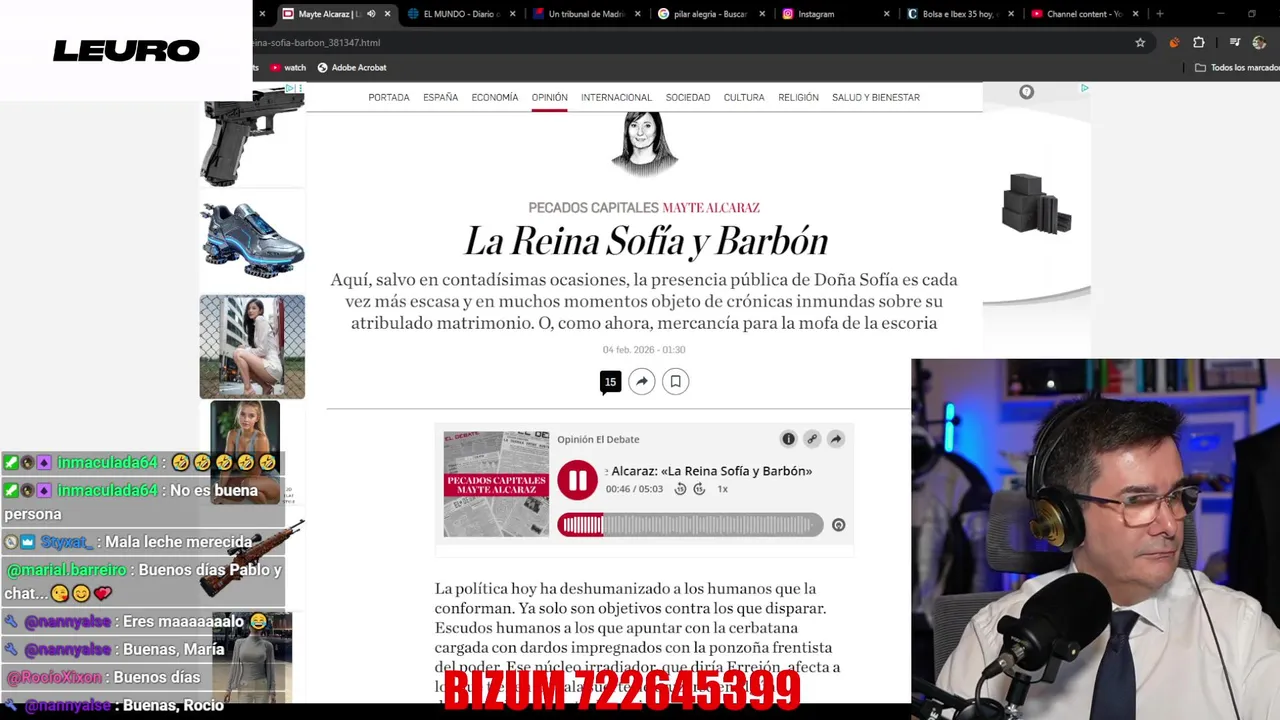
Task: Open the chrome sneaker ad image
Action: (x=252, y=241)
